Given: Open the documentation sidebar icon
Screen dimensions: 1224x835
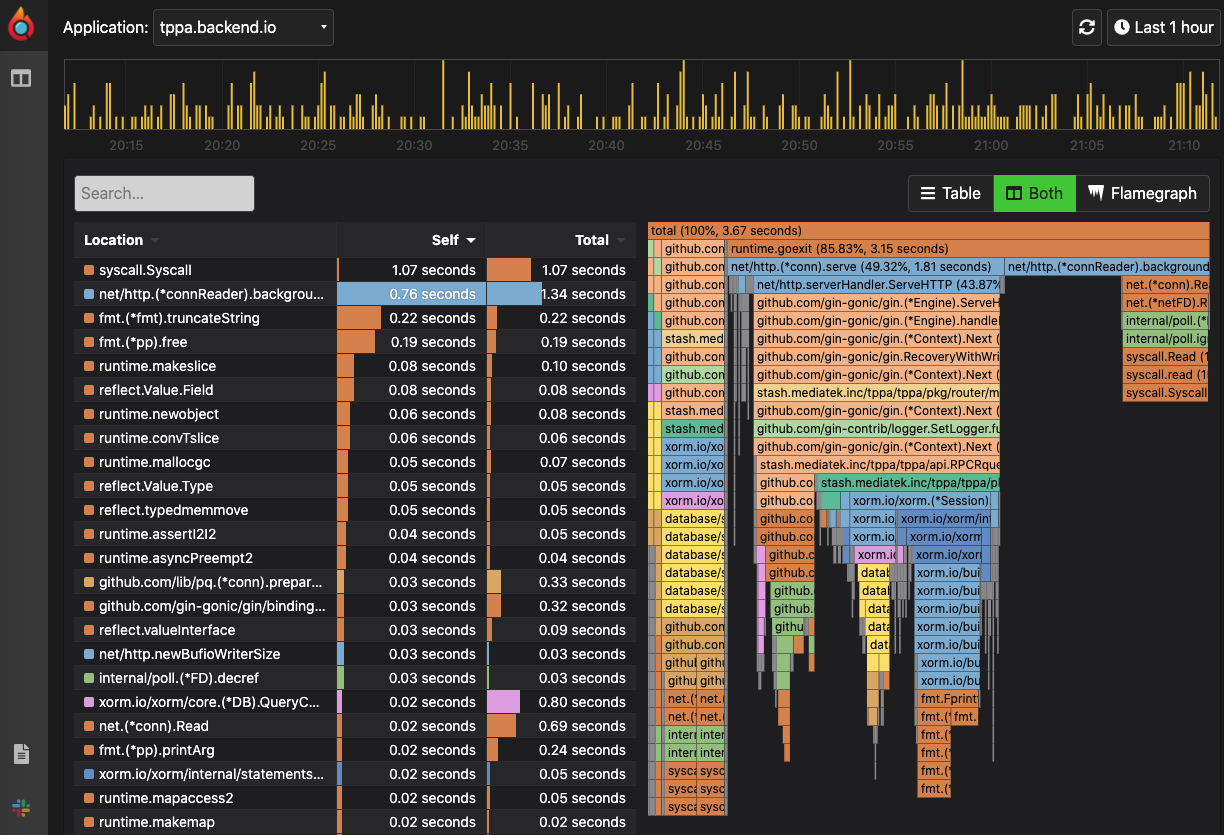Looking at the screenshot, I should click(21, 754).
